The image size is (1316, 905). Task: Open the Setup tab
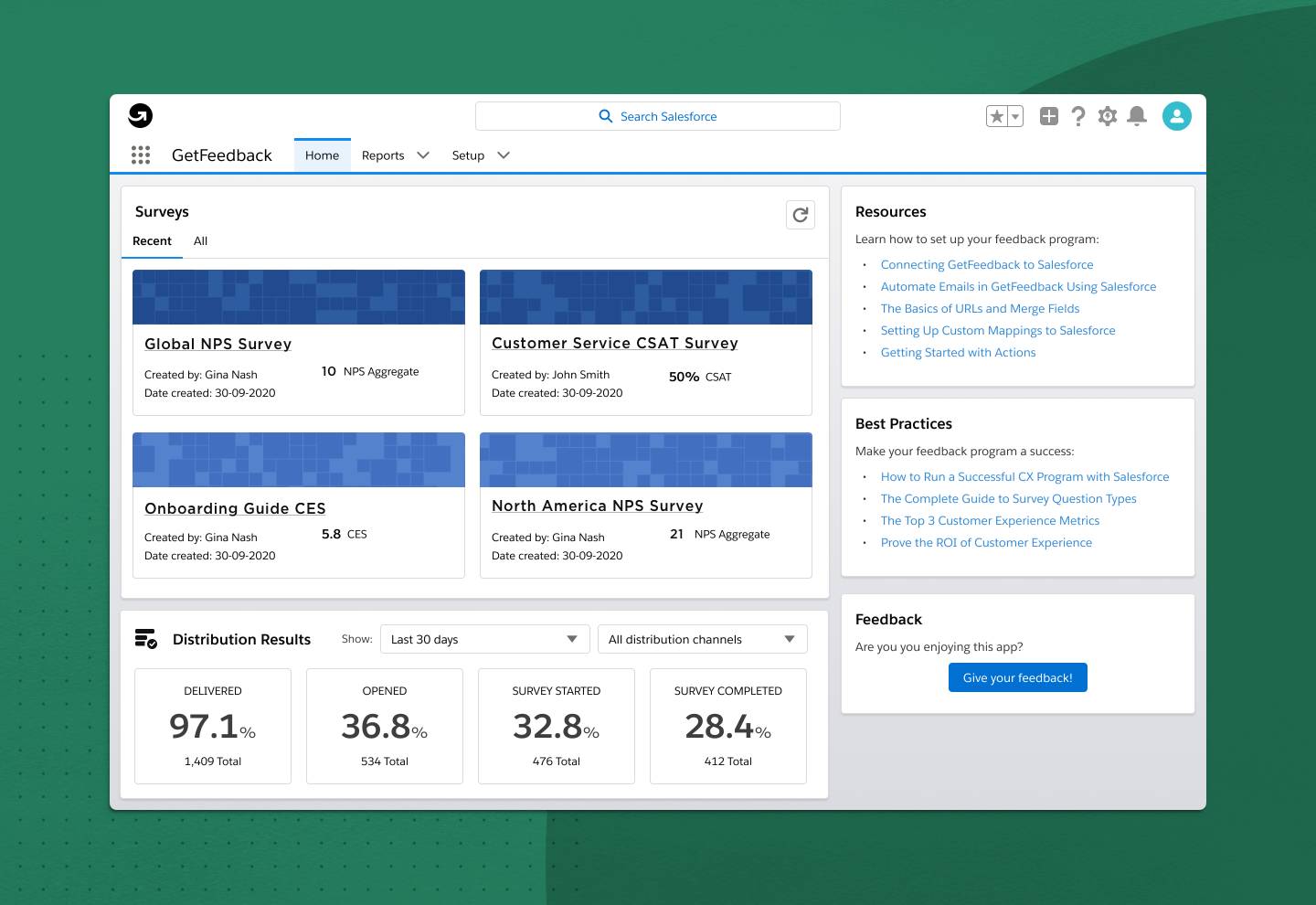[x=468, y=155]
